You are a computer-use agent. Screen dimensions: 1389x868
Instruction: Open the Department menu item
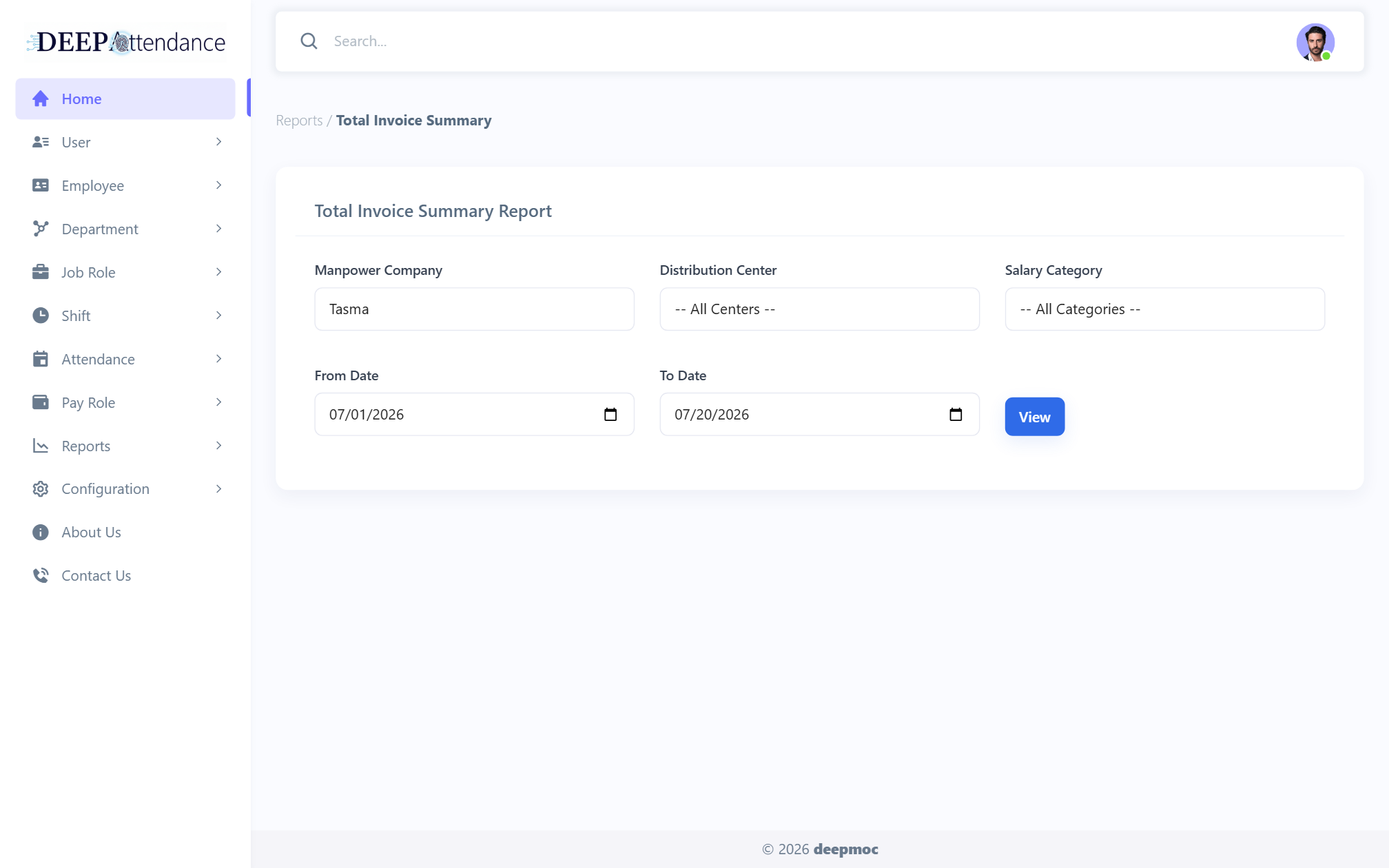[125, 229]
